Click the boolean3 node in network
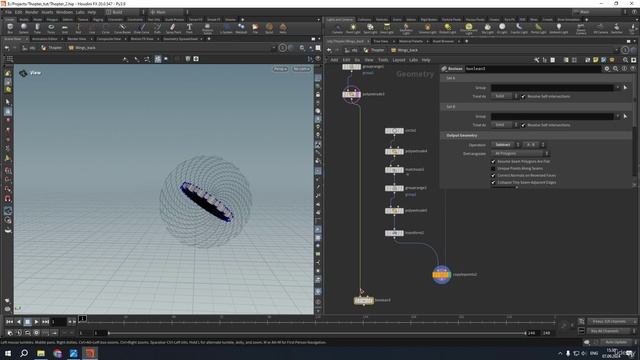The image size is (640, 360). click(x=364, y=300)
